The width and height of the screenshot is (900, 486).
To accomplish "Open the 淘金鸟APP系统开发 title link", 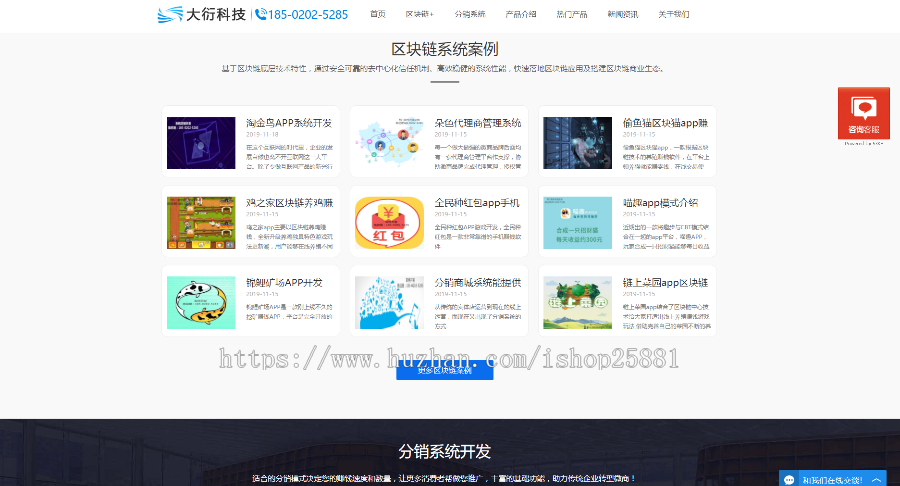I will coord(289,123).
